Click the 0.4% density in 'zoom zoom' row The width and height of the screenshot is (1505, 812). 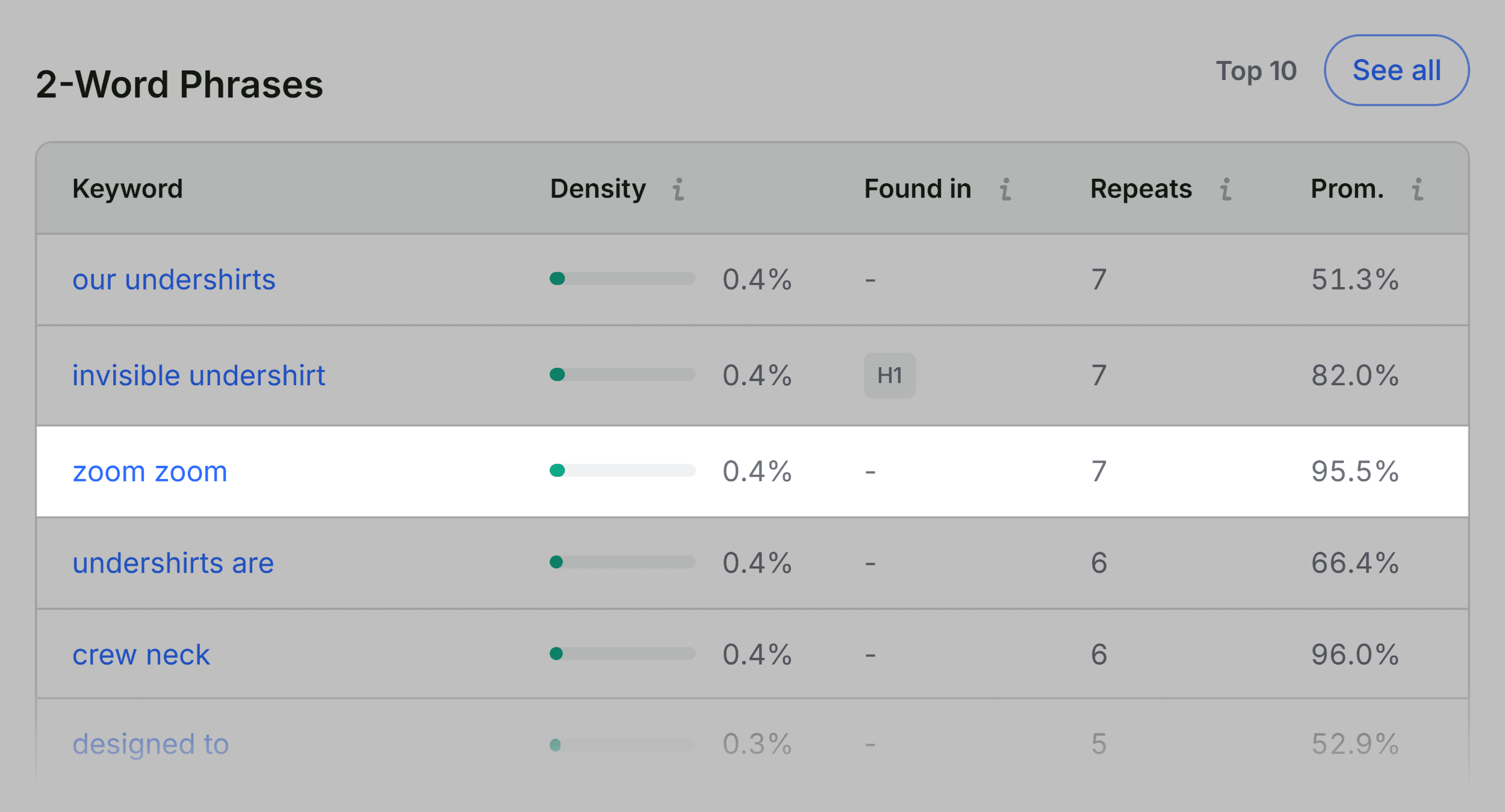757,471
